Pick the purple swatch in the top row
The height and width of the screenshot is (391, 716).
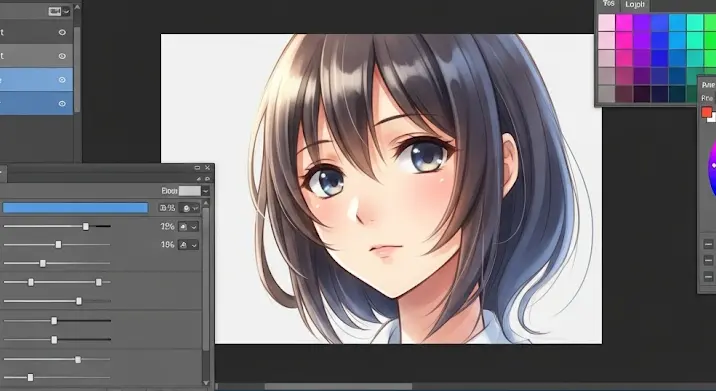(642, 22)
